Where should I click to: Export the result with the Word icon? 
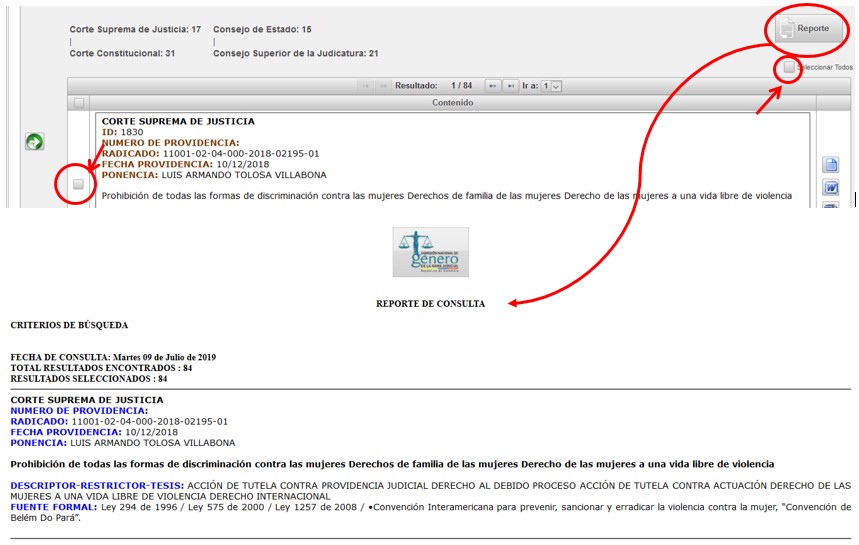(x=830, y=188)
